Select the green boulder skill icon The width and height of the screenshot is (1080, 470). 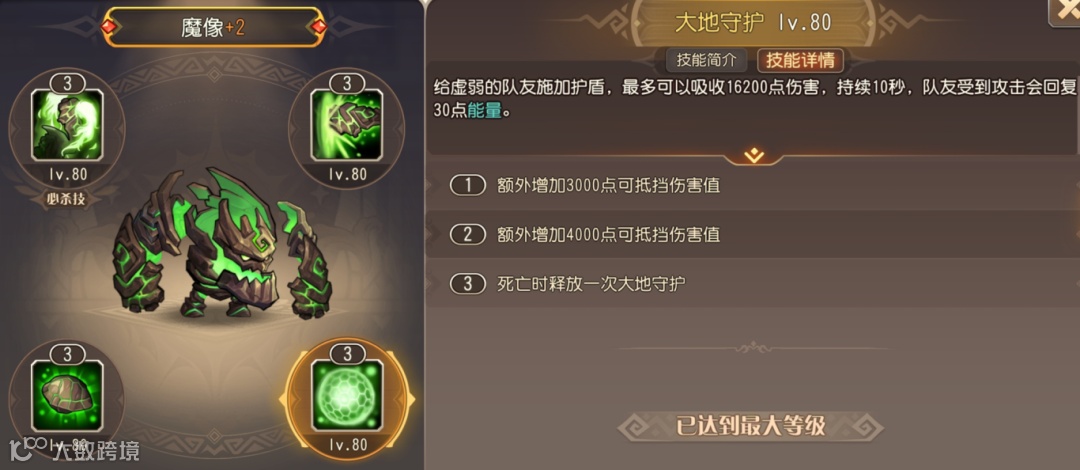pos(67,395)
